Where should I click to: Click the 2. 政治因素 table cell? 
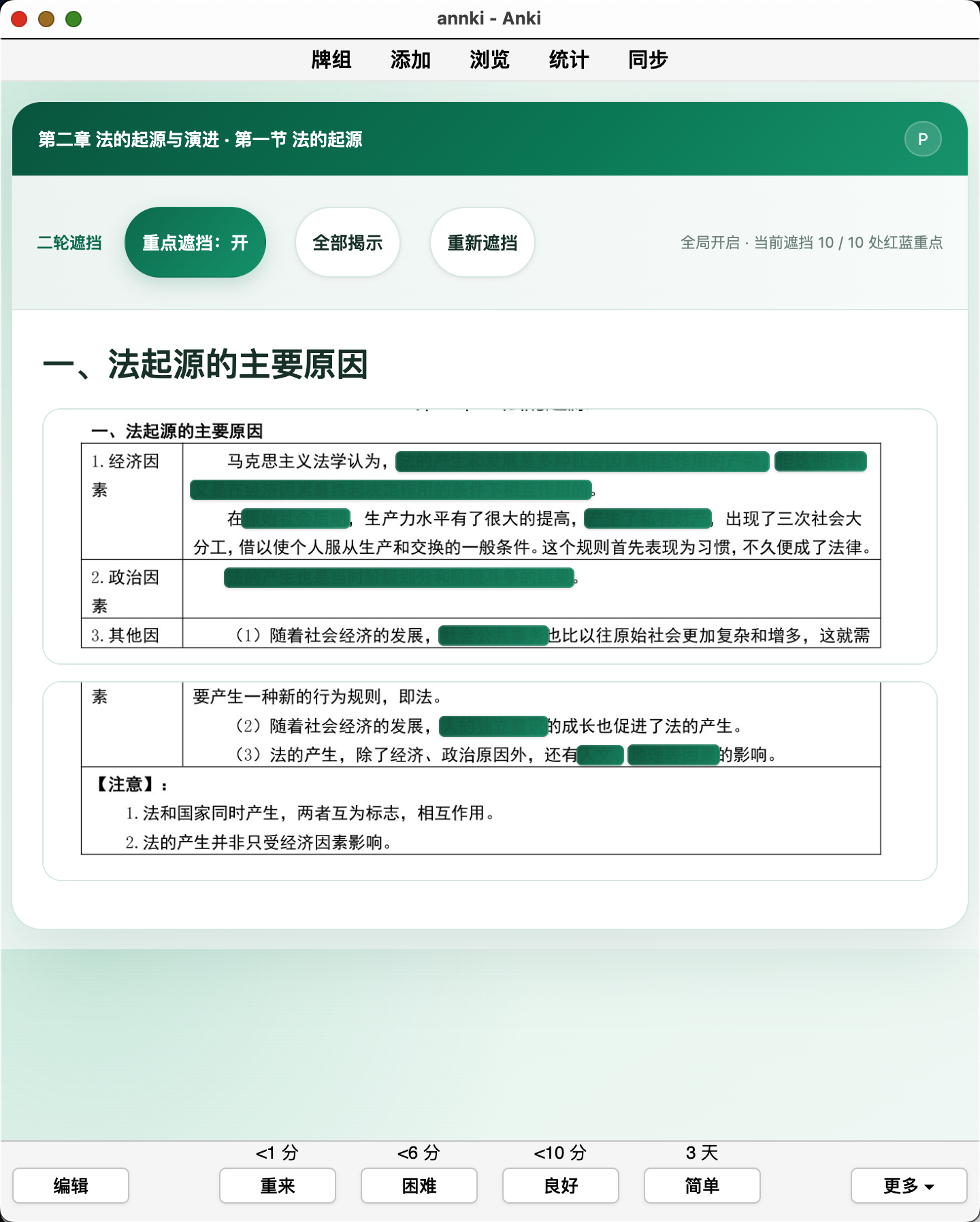point(132,589)
